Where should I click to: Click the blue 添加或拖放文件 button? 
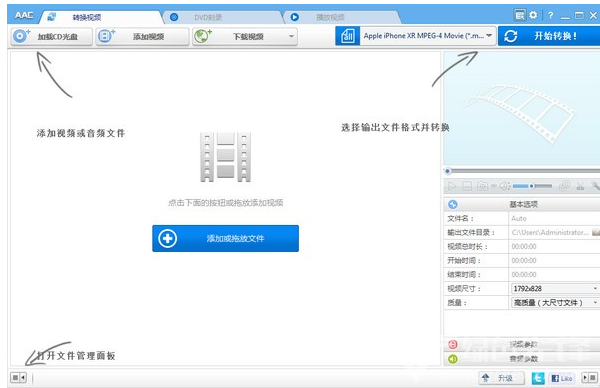click(x=225, y=238)
